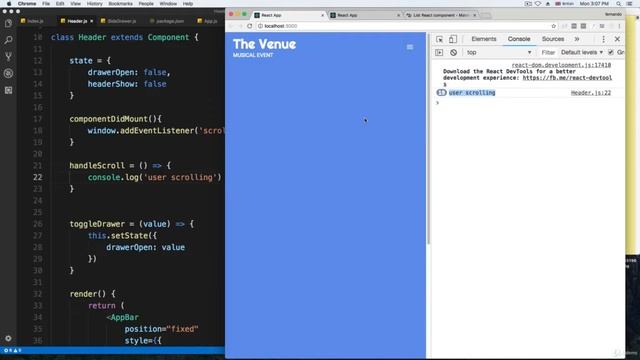Open the Header.js:22 source link
Image resolution: width=640 pixels, height=360 pixels.
591,93
